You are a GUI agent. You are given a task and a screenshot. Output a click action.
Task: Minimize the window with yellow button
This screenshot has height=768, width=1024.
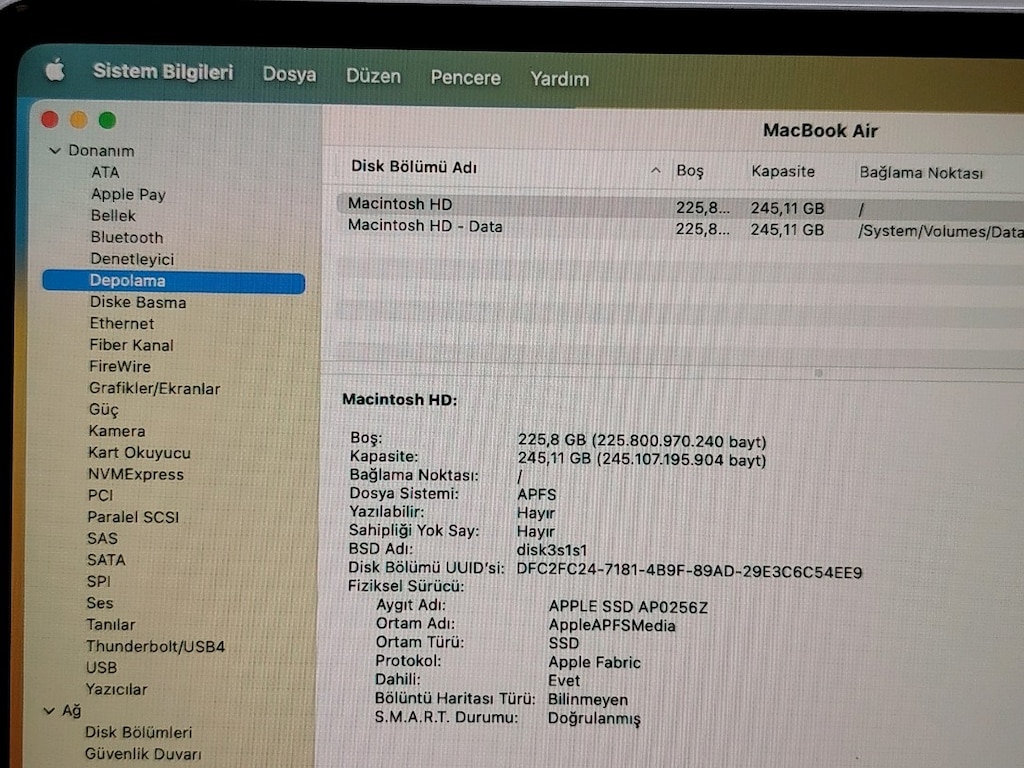78,120
